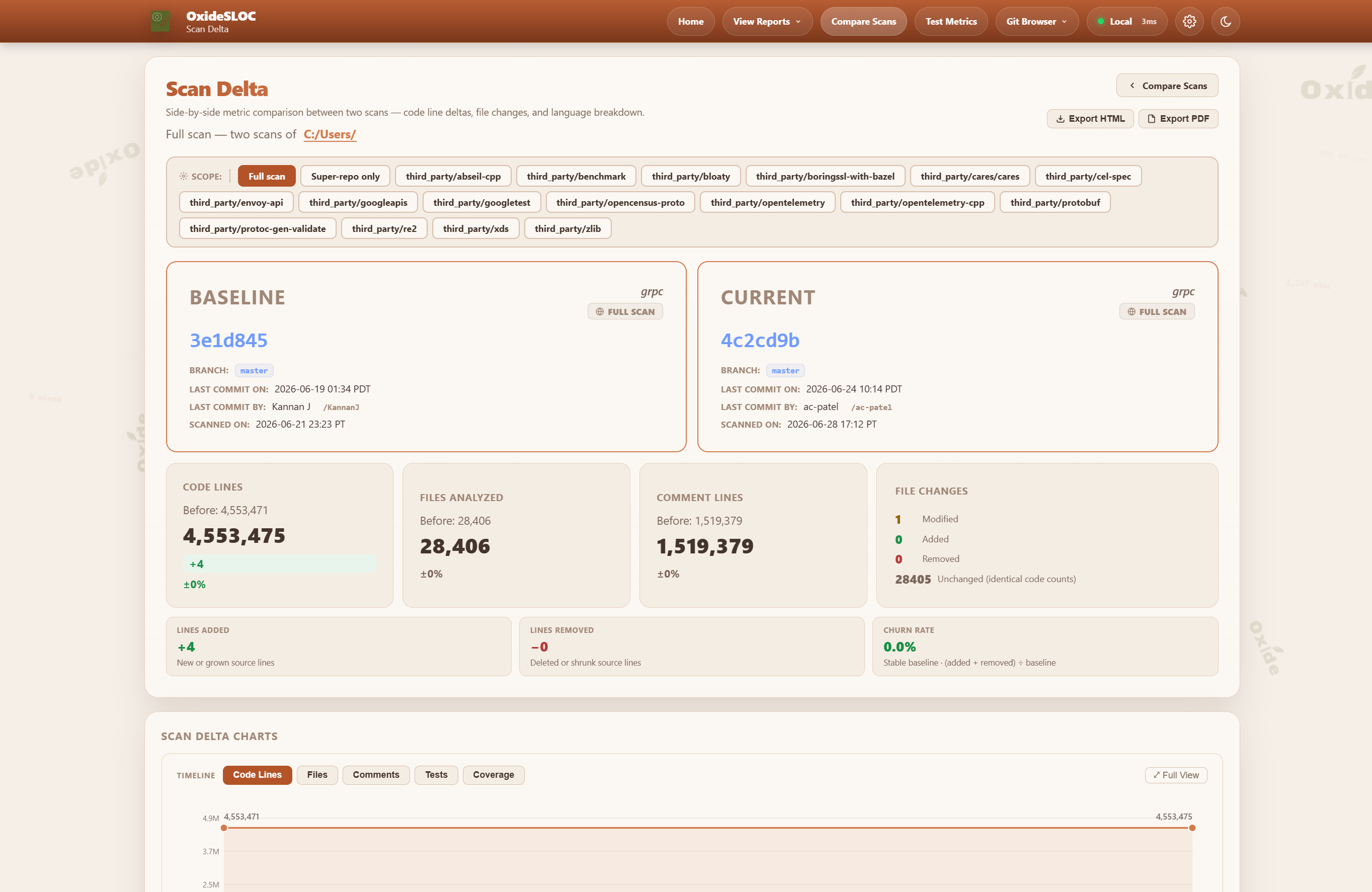The width and height of the screenshot is (1372, 892).
Task: Open the Test Metrics page
Action: (x=950, y=21)
